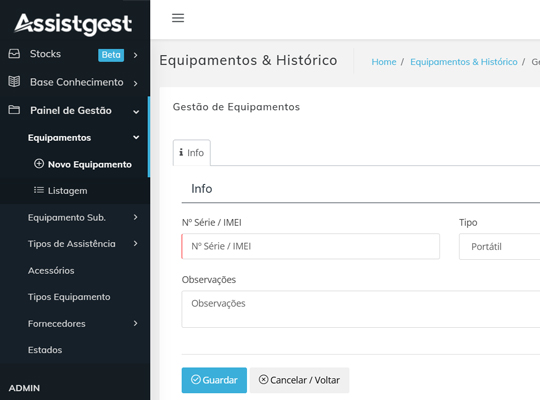Toggle the hamburger sidebar menu icon

(x=178, y=18)
